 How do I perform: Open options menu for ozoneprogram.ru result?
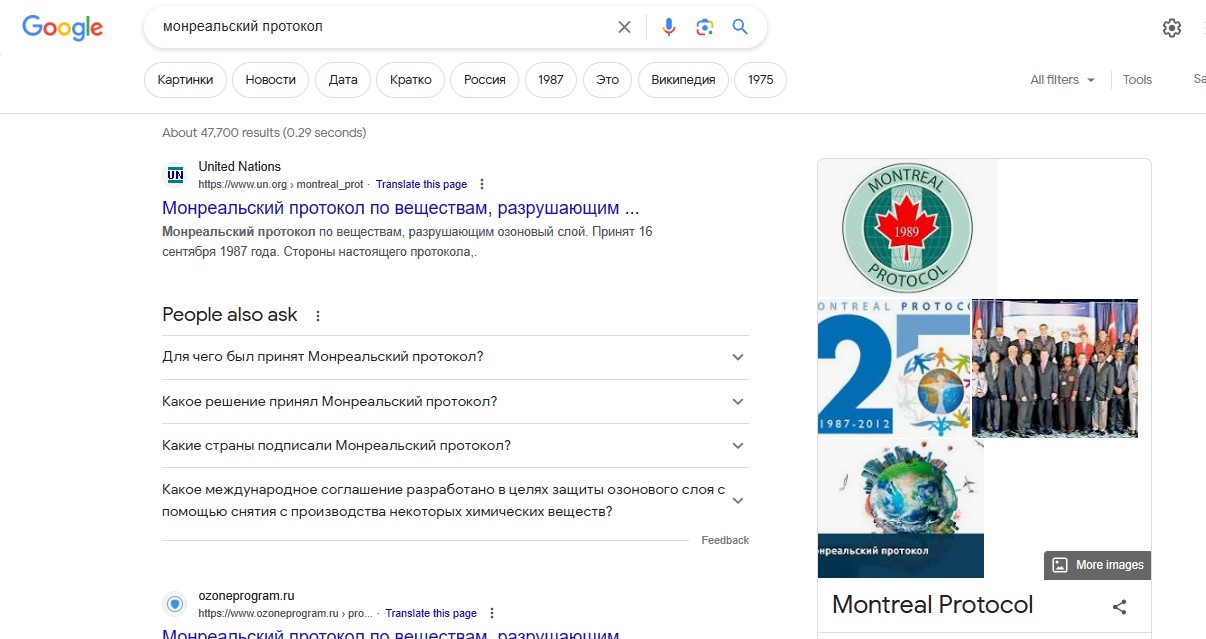pyautogui.click(x=491, y=613)
